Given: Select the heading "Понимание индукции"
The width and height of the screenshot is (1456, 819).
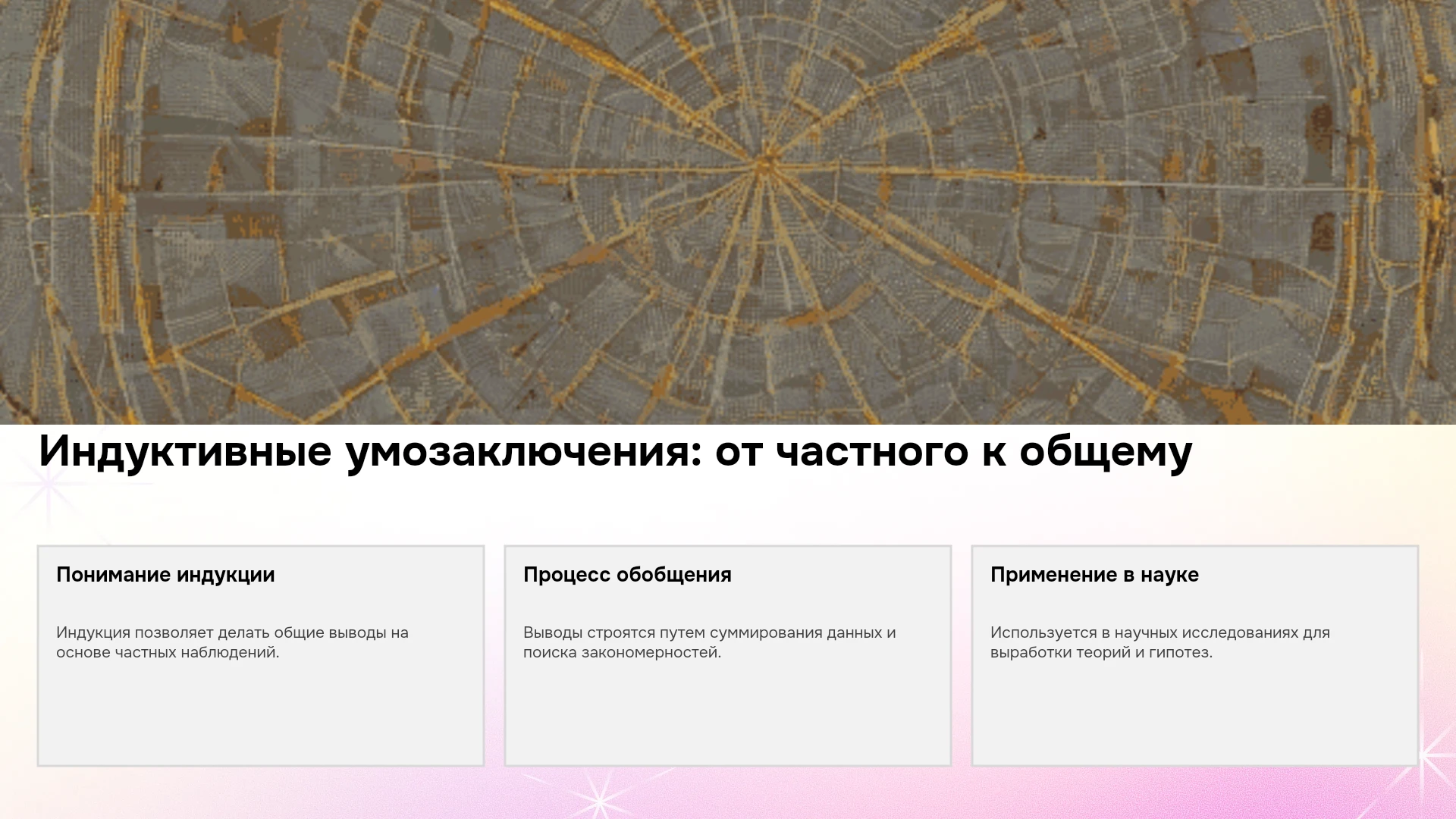Looking at the screenshot, I should point(165,575).
